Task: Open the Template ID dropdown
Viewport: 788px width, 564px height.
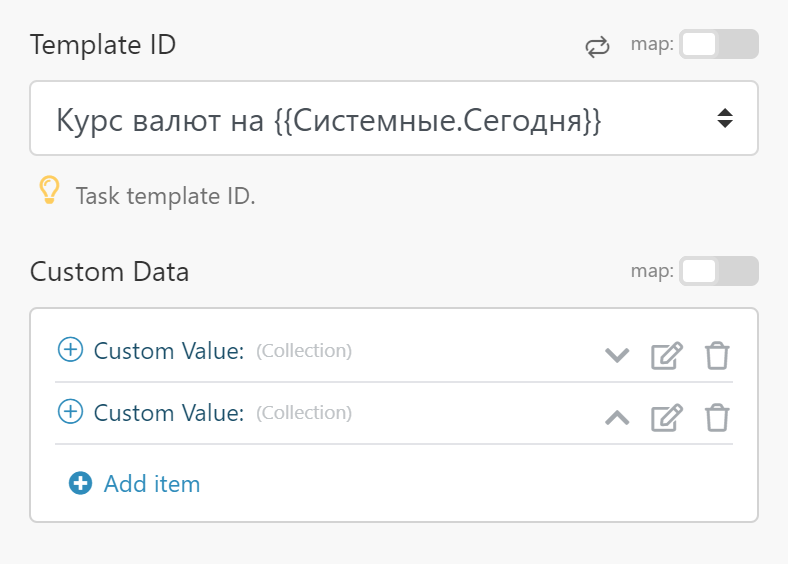Action: (x=393, y=119)
